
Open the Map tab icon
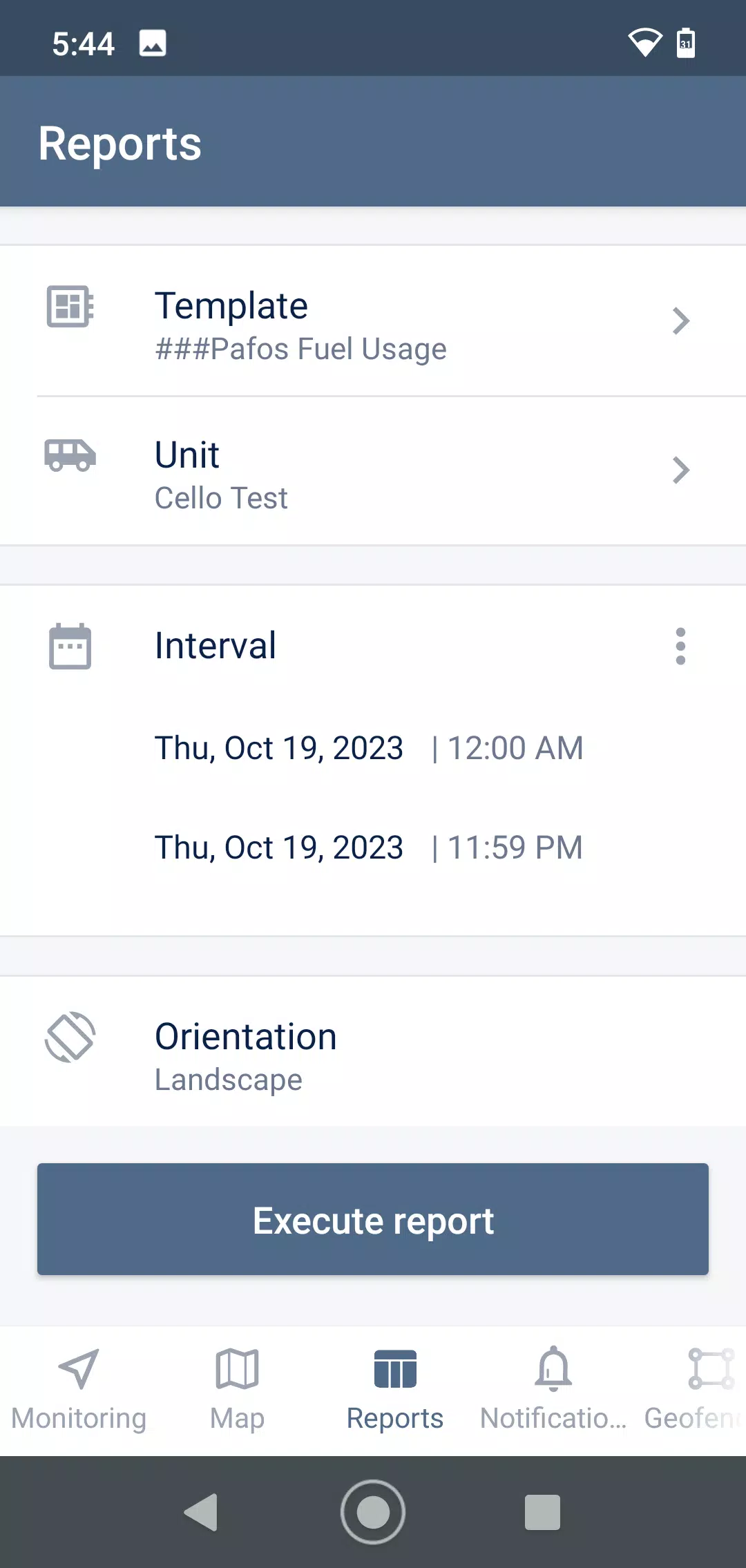(x=237, y=1368)
